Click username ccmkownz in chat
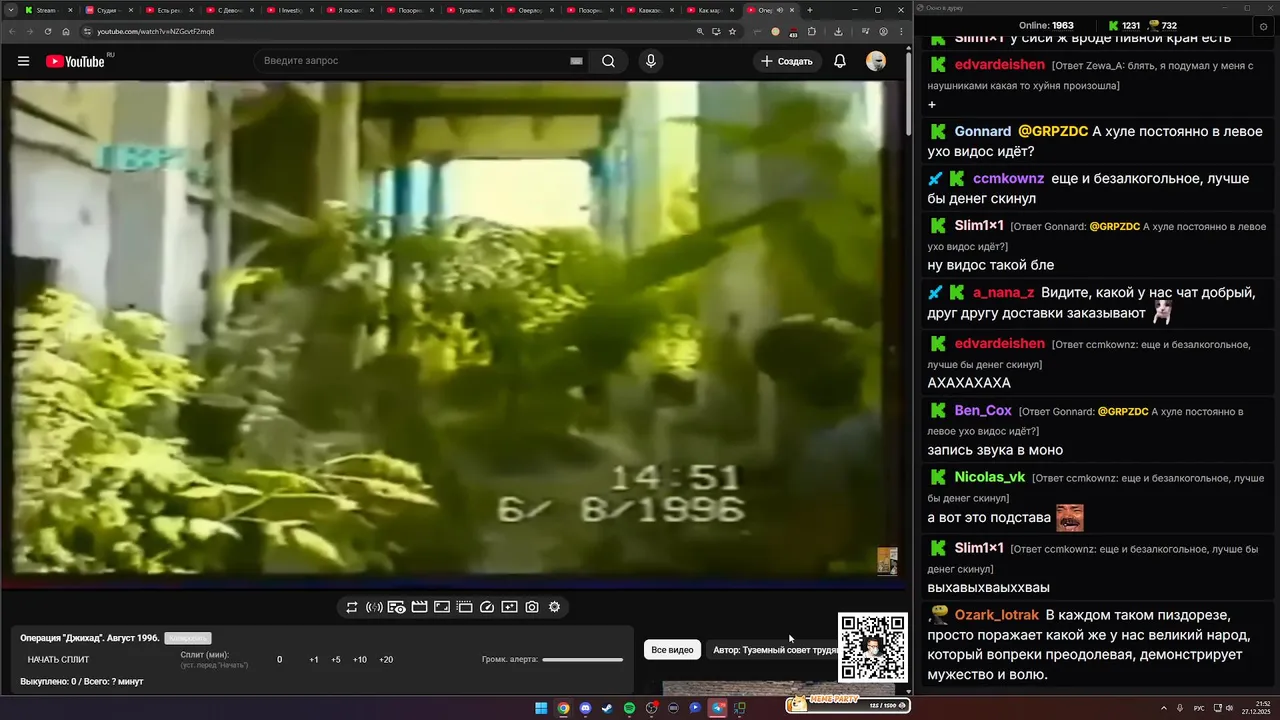This screenshot has width=1280, height=720. tap(1008, 178)
